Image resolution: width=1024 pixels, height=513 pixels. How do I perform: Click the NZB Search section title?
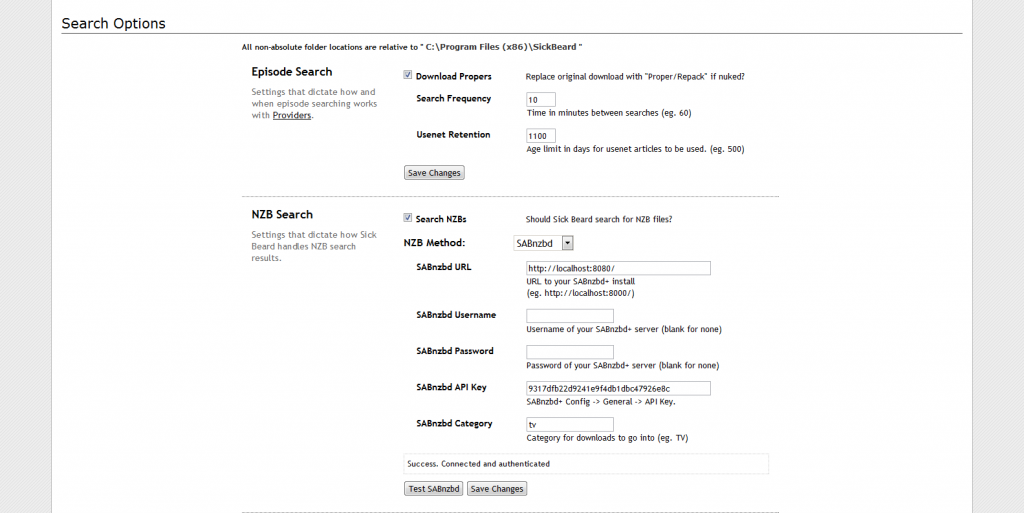pos(282,214)
